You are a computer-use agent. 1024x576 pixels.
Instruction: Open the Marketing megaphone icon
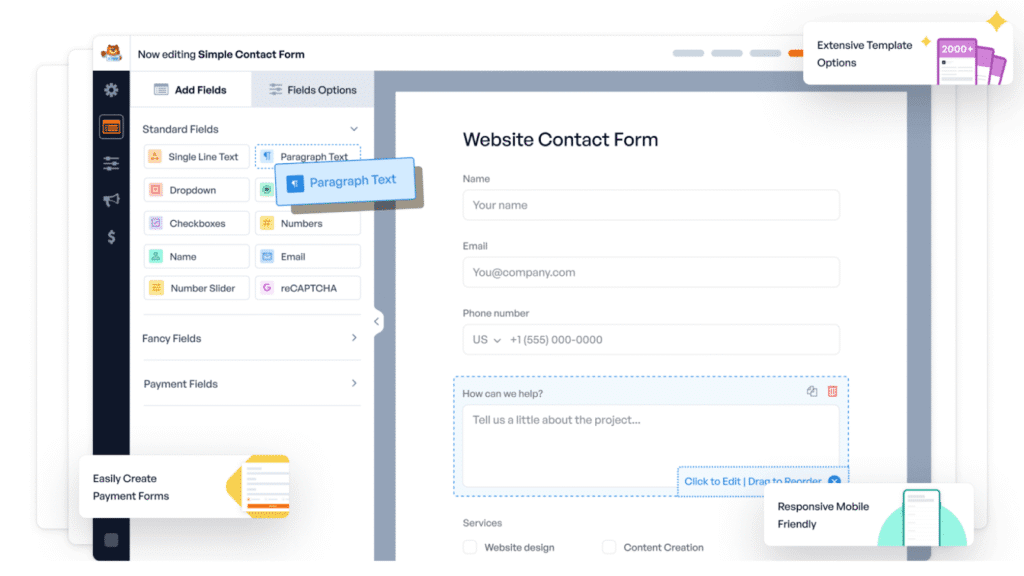(x=111, y=200)
